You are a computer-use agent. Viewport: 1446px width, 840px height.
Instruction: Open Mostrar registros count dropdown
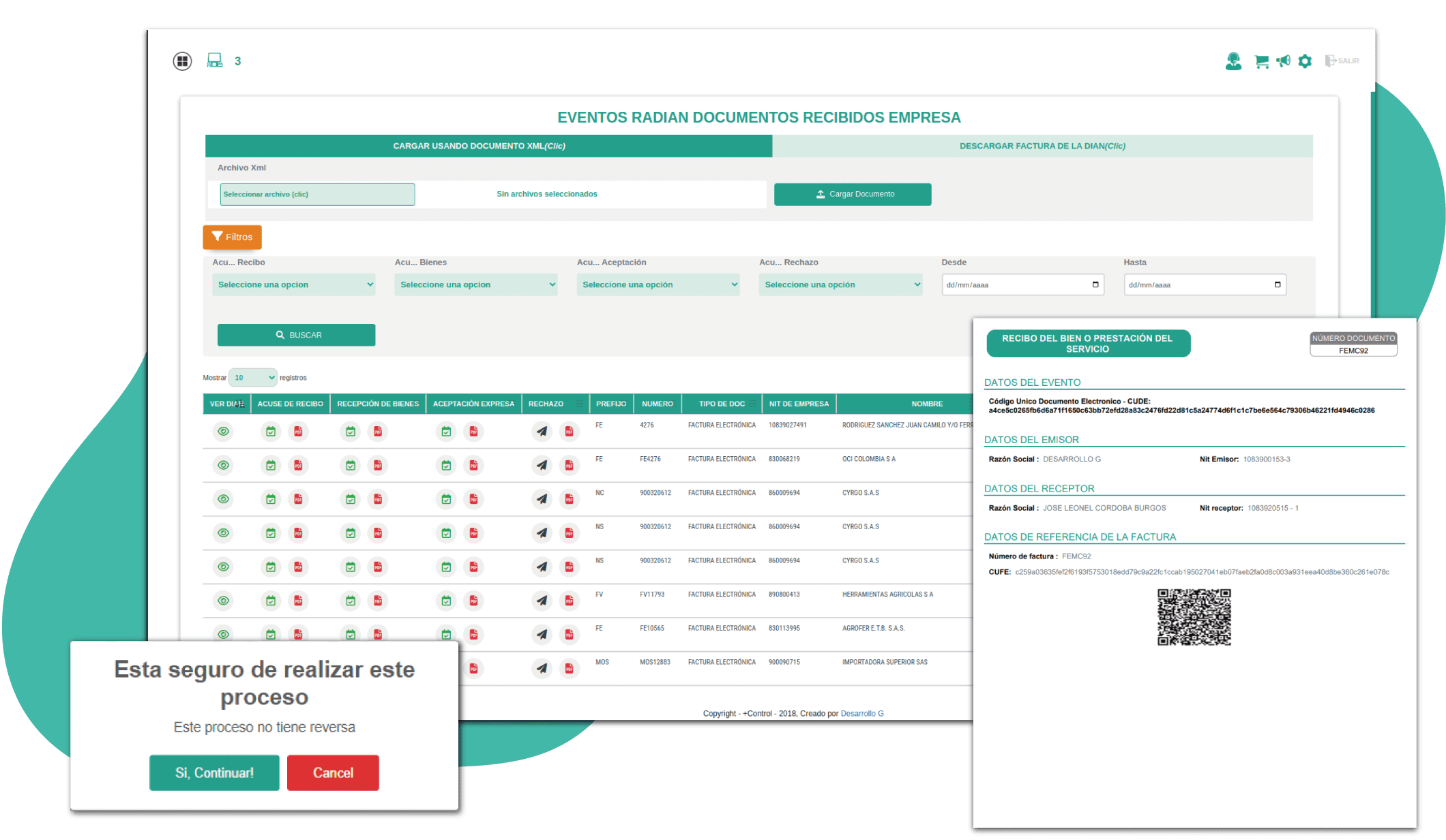[x=252, y=378]
